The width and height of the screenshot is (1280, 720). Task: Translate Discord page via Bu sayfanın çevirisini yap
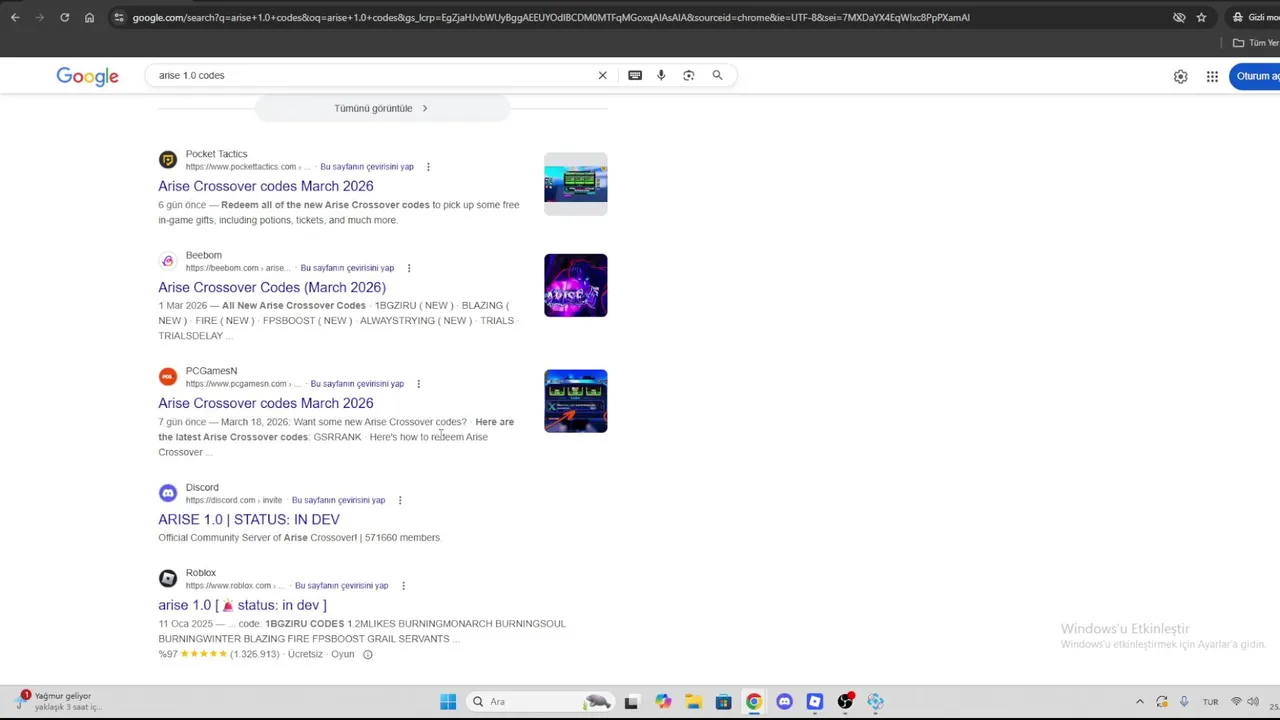(x=338, y=500)
